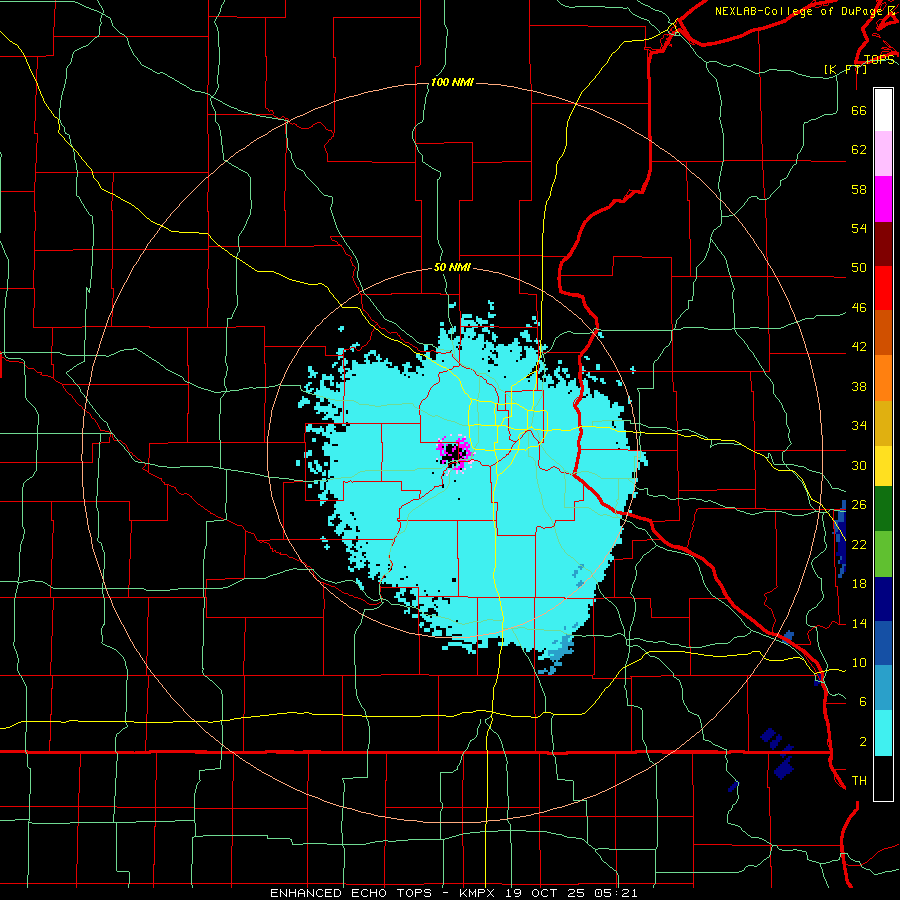The width and height of the screenshot is (900, 900).
Task: Select the magenta swatch in the legend
Action: [x=883, y=199]
